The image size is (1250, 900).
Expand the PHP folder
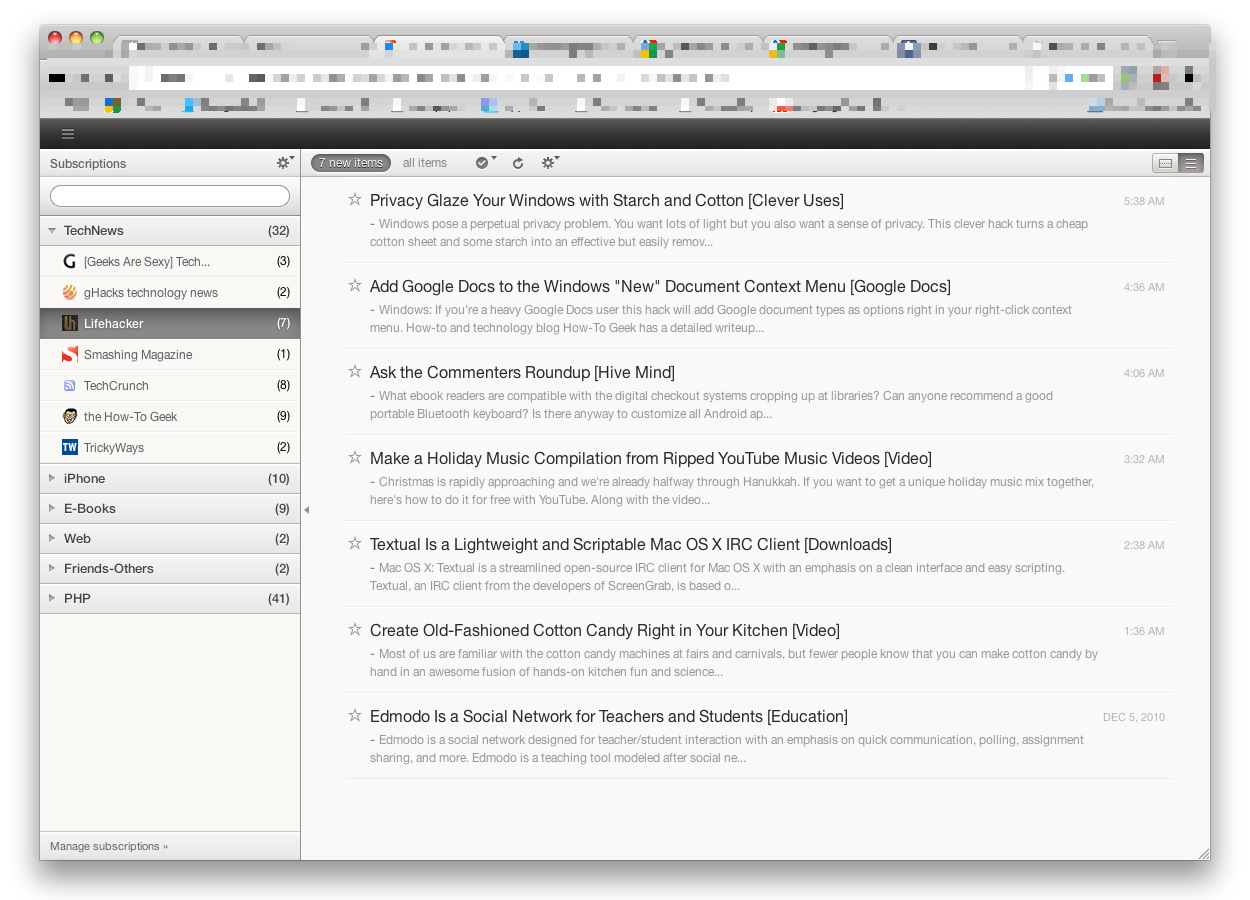(52, 598)
